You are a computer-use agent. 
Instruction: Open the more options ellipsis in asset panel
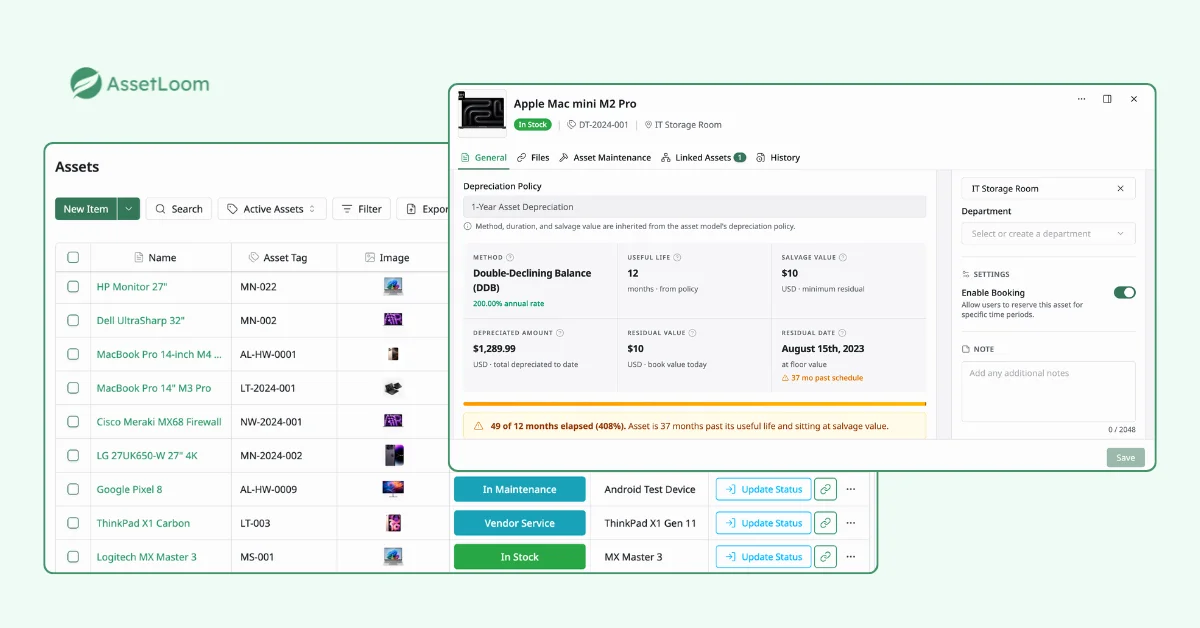1081,99
